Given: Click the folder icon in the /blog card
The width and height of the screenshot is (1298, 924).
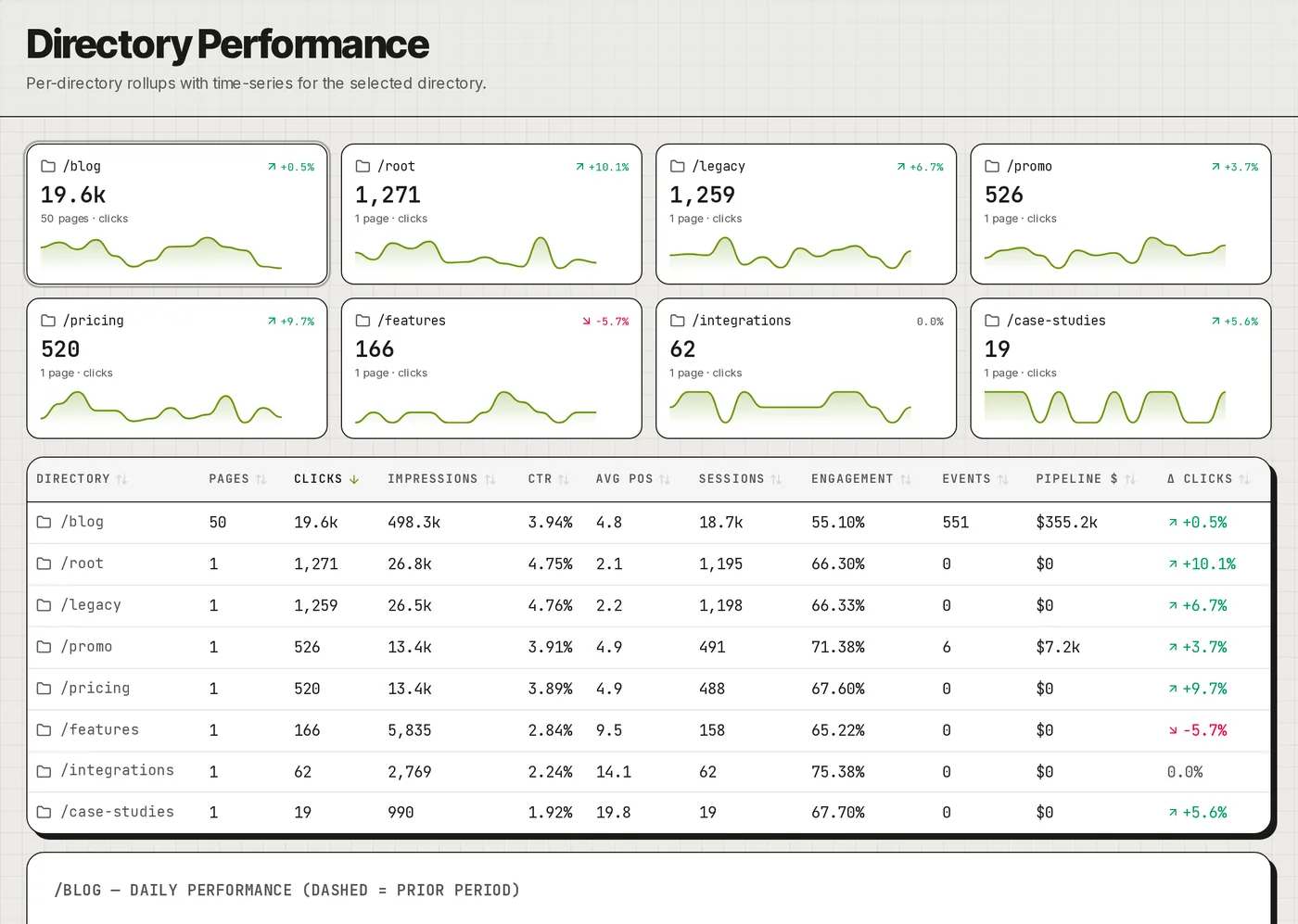Looking at the screenshot, I should [x=48, y=166].
